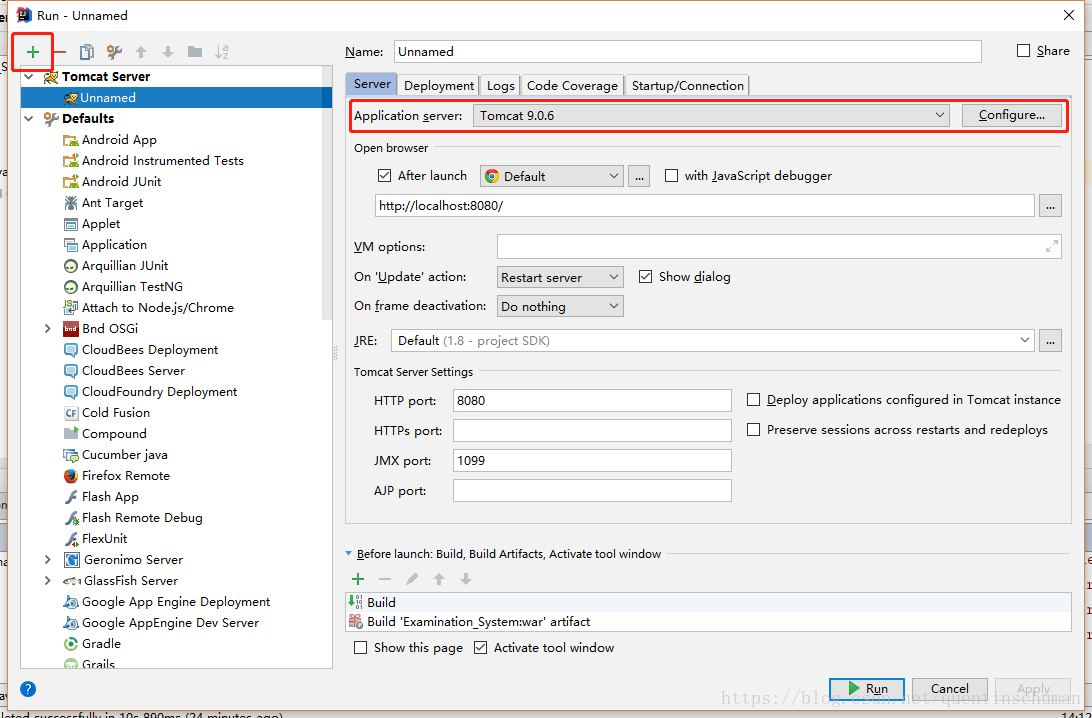
Task: Switch to the Server tab
Action: click(x=372, y=84)
